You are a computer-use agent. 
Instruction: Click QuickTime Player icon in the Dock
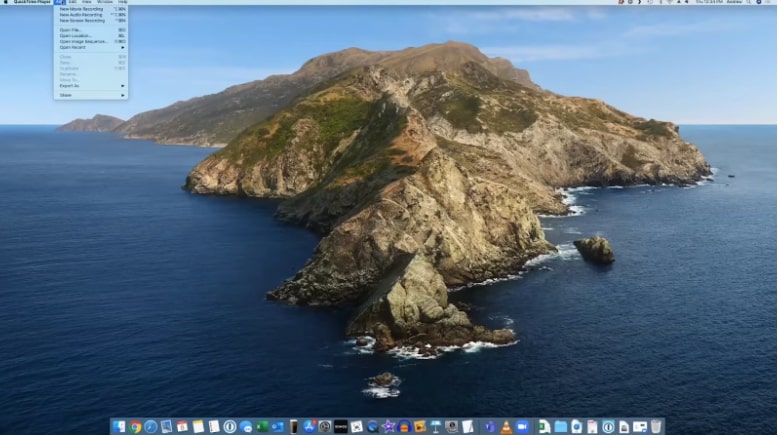click(373, 427)
